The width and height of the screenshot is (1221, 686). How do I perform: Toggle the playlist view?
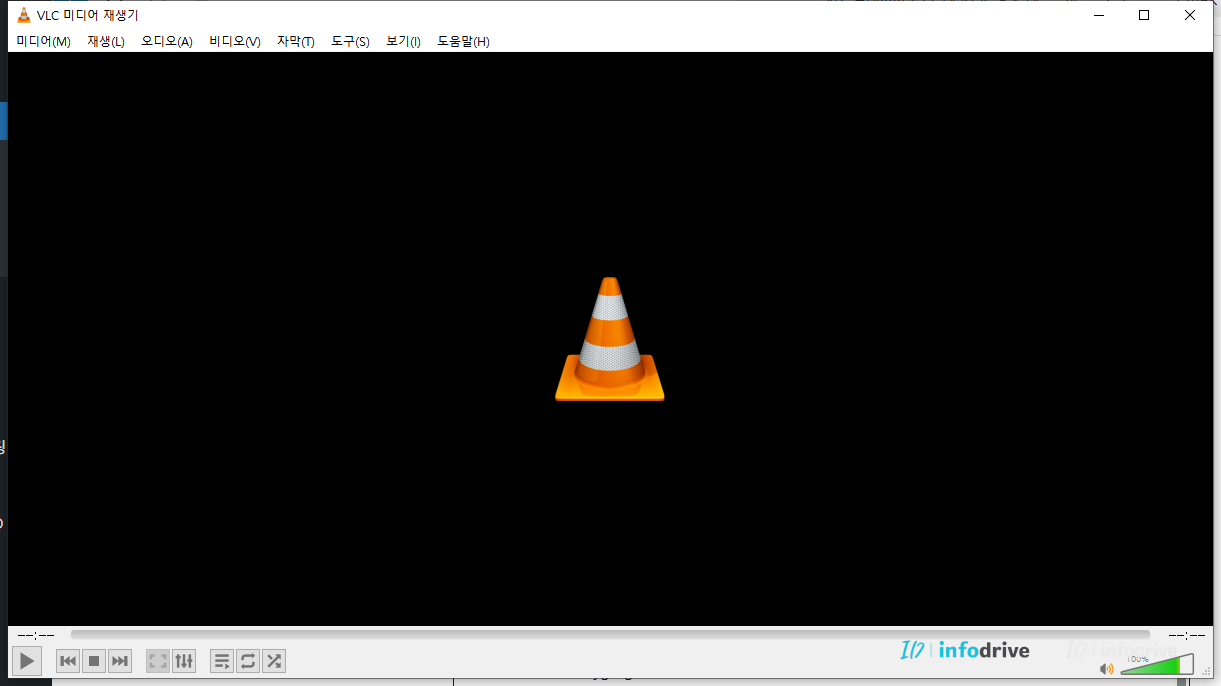(x=222, y=661)
